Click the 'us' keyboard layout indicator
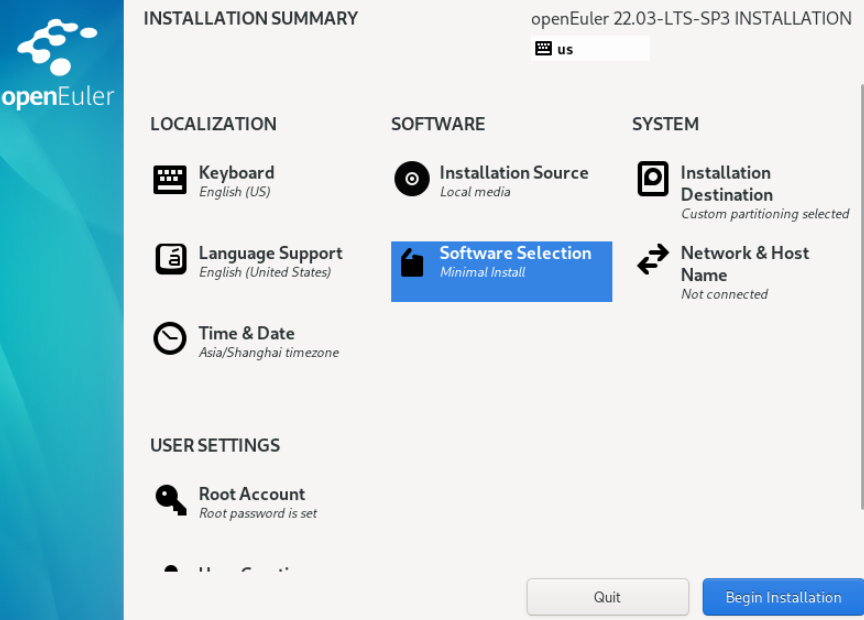864x620 pixels. [566, 49]
